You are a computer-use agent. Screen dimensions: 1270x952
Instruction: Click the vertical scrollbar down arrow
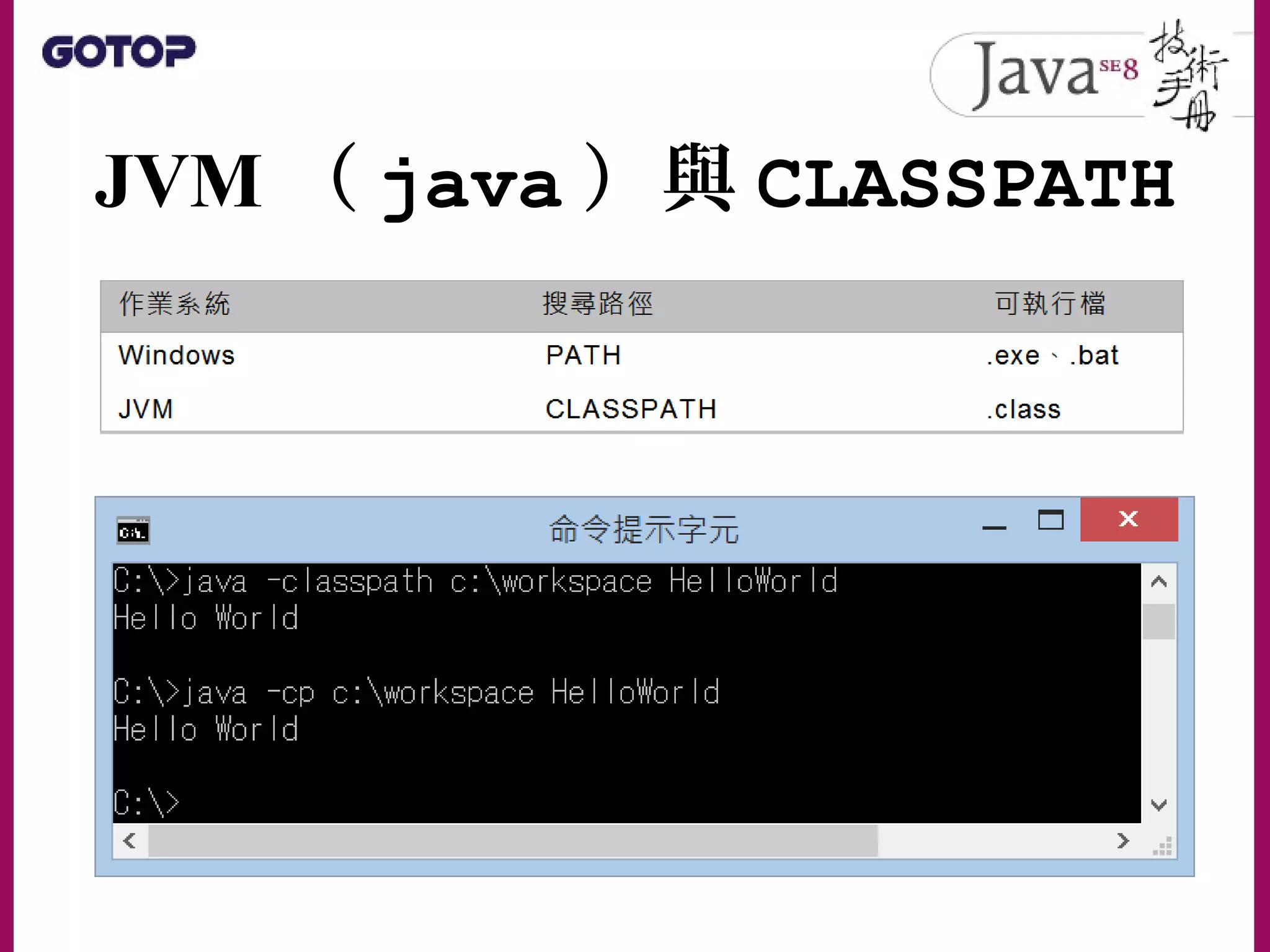(x=1158, y=805)
